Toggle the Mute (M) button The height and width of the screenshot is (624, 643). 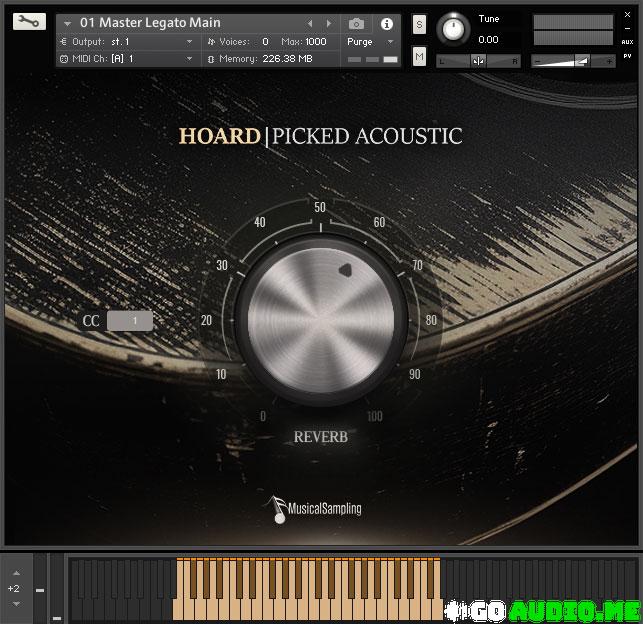[x=419, y=57]
